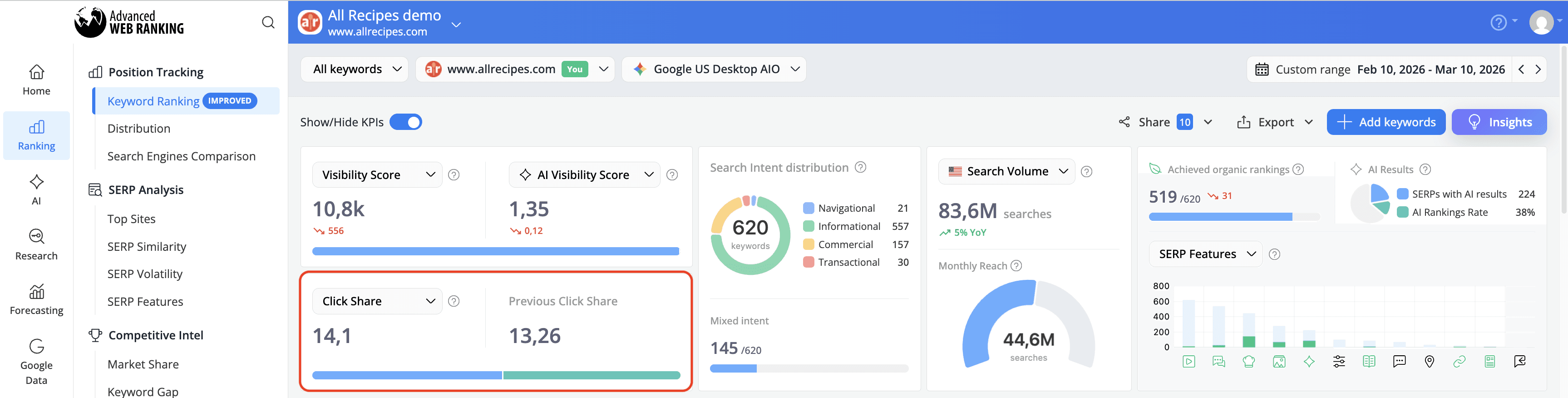Screen dimensions: 1568x398
Task: Expand the All Recipes demo project chevron
Action: point(456,25)
